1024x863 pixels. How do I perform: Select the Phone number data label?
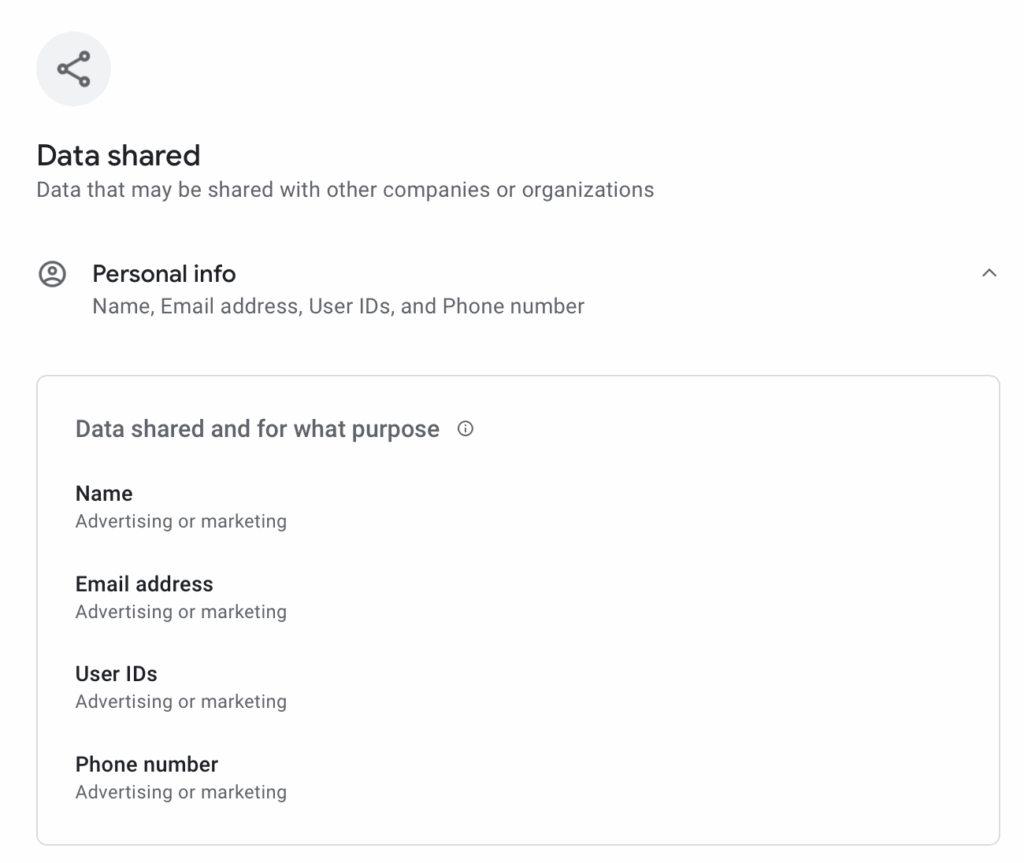(x=146, y=764)
